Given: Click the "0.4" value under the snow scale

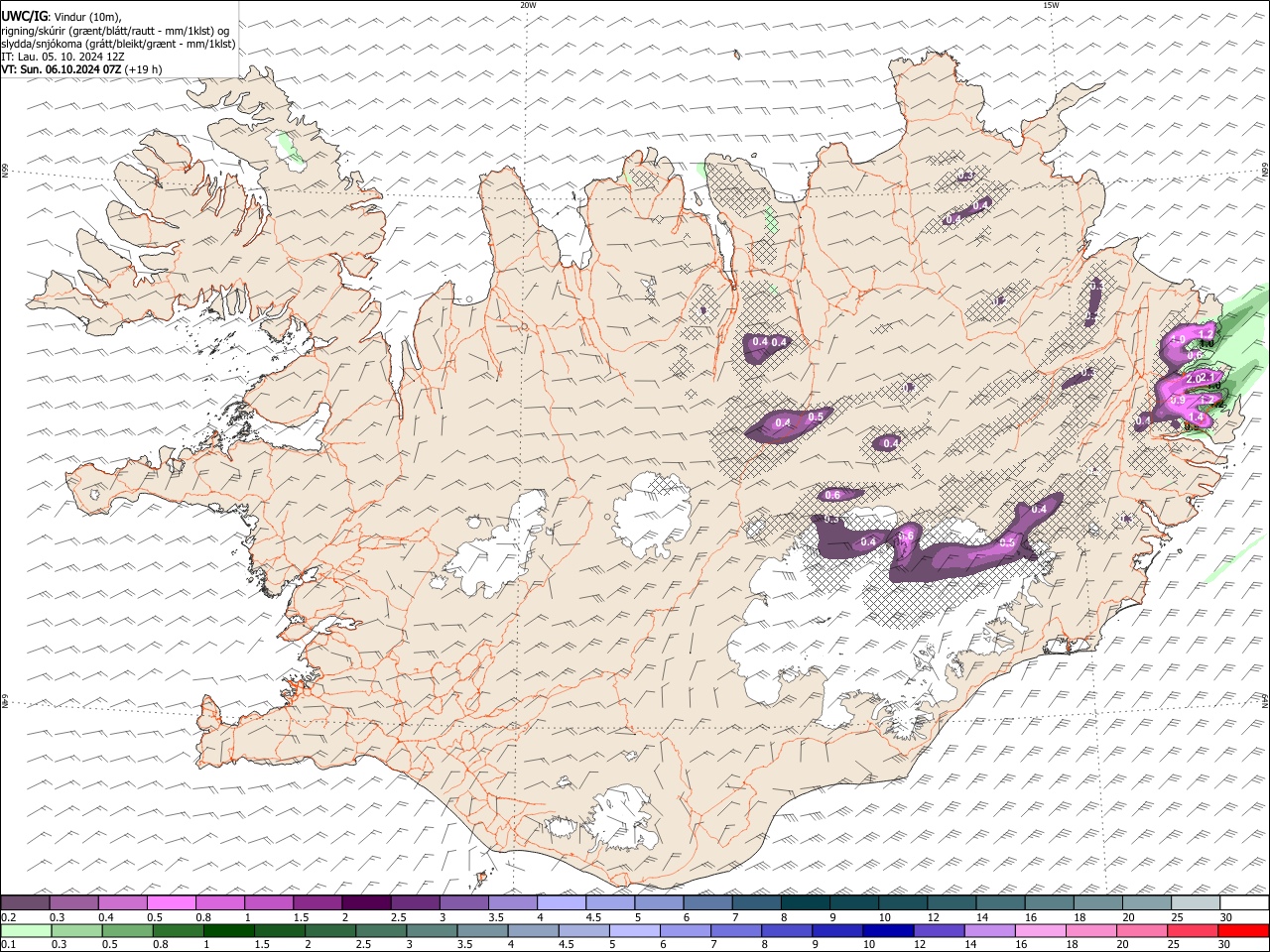Looking at the screenshot, I should pos(105,917).
